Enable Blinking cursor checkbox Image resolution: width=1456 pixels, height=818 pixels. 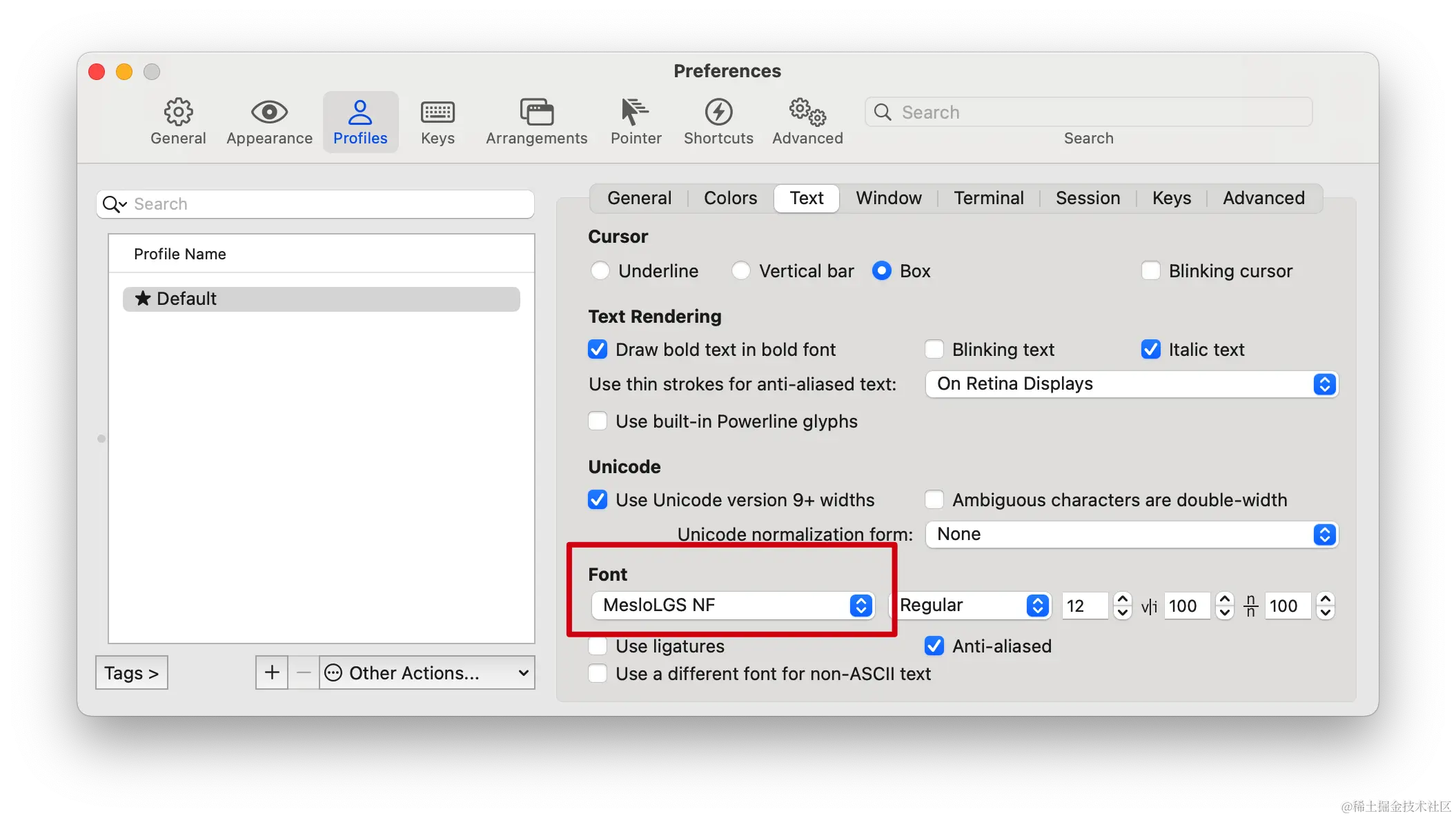click(1150, 271)
